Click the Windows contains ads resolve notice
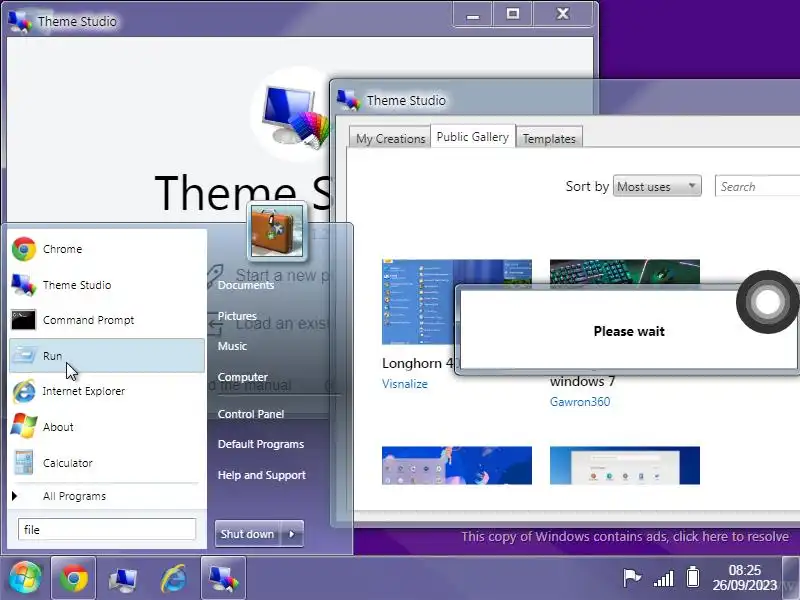Viewport: 800px width, 600px height. (625, 537)
